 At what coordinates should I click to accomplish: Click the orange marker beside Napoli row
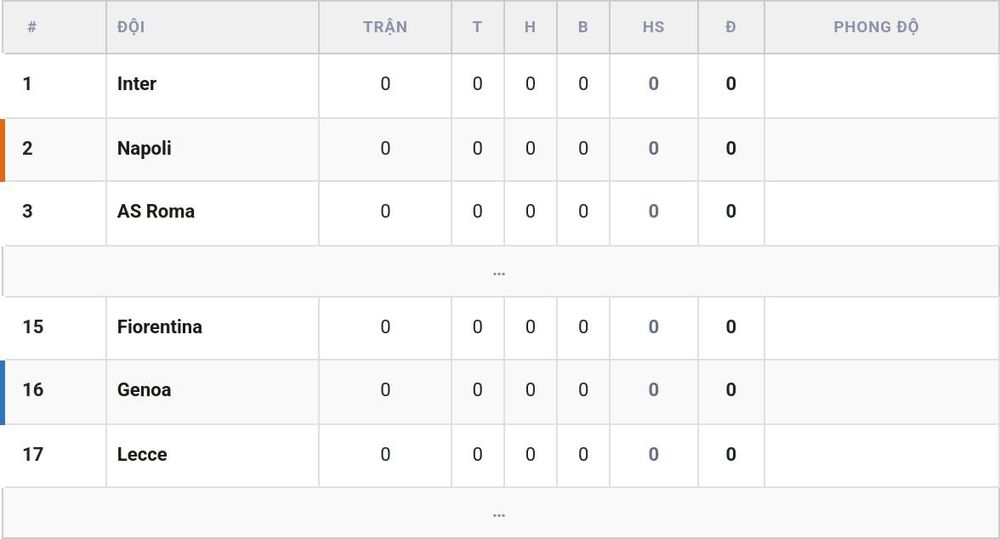[3, 150]
